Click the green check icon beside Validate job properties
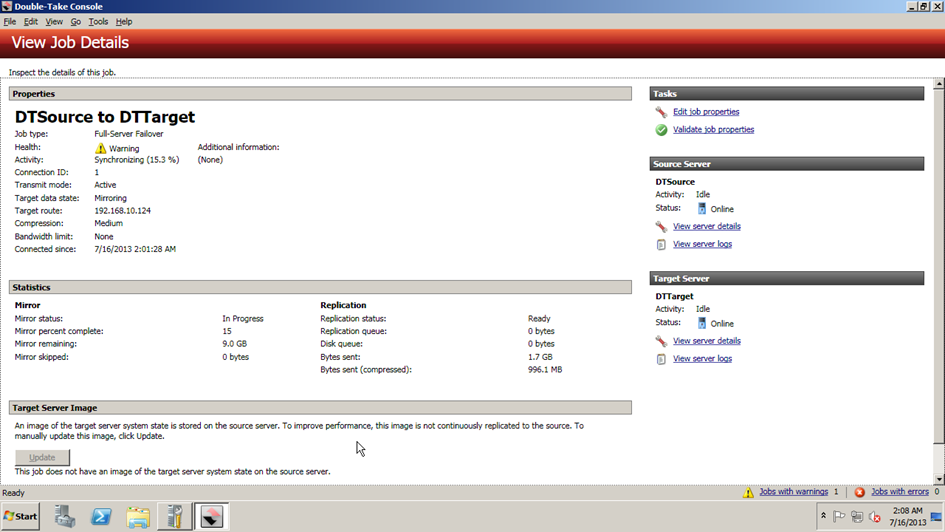945x532 pixels. tap(661, 130)
